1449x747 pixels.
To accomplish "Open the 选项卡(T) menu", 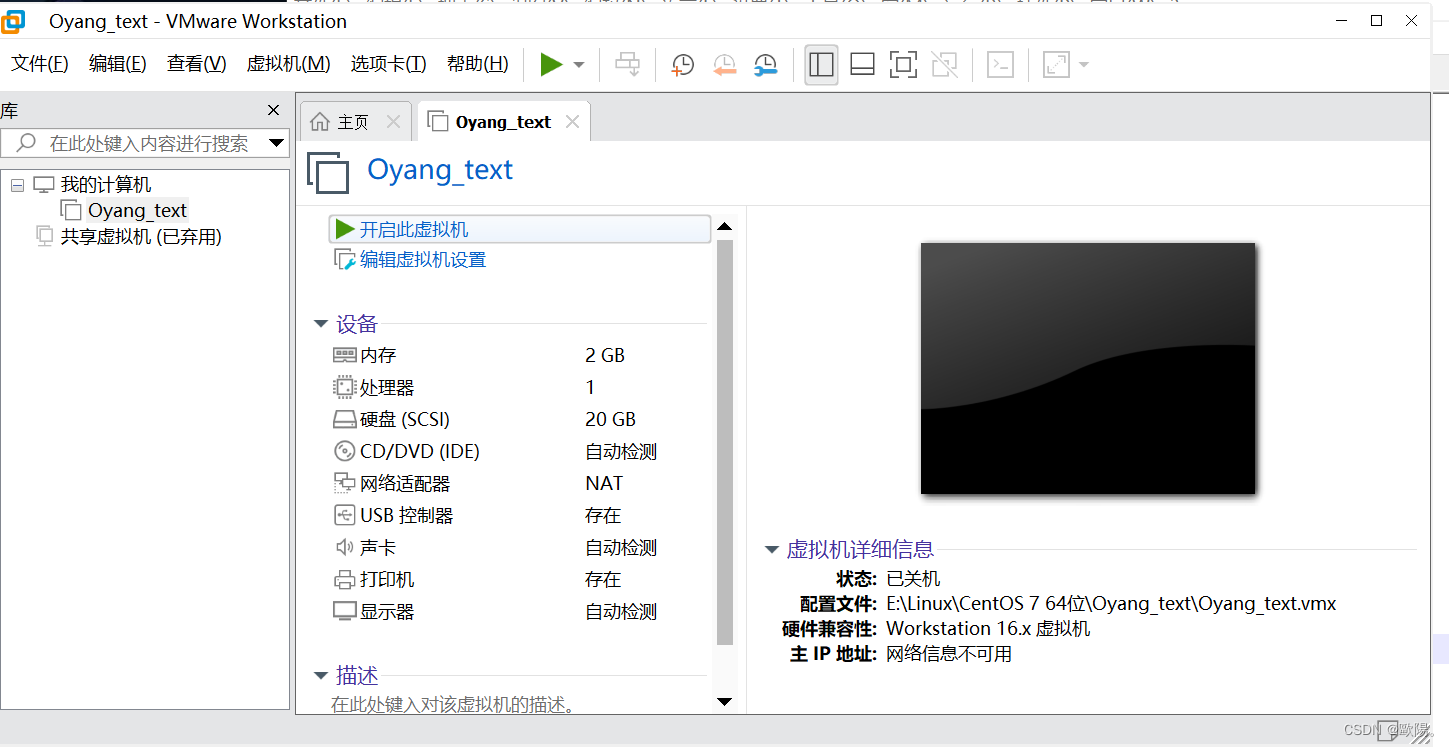I will point(389,64).
